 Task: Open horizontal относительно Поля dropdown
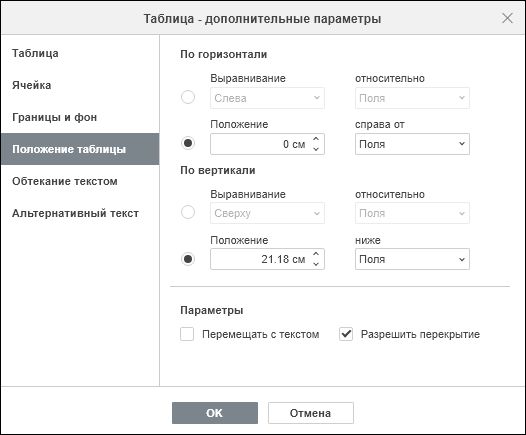pyautogui.click(x=412, y=98)
